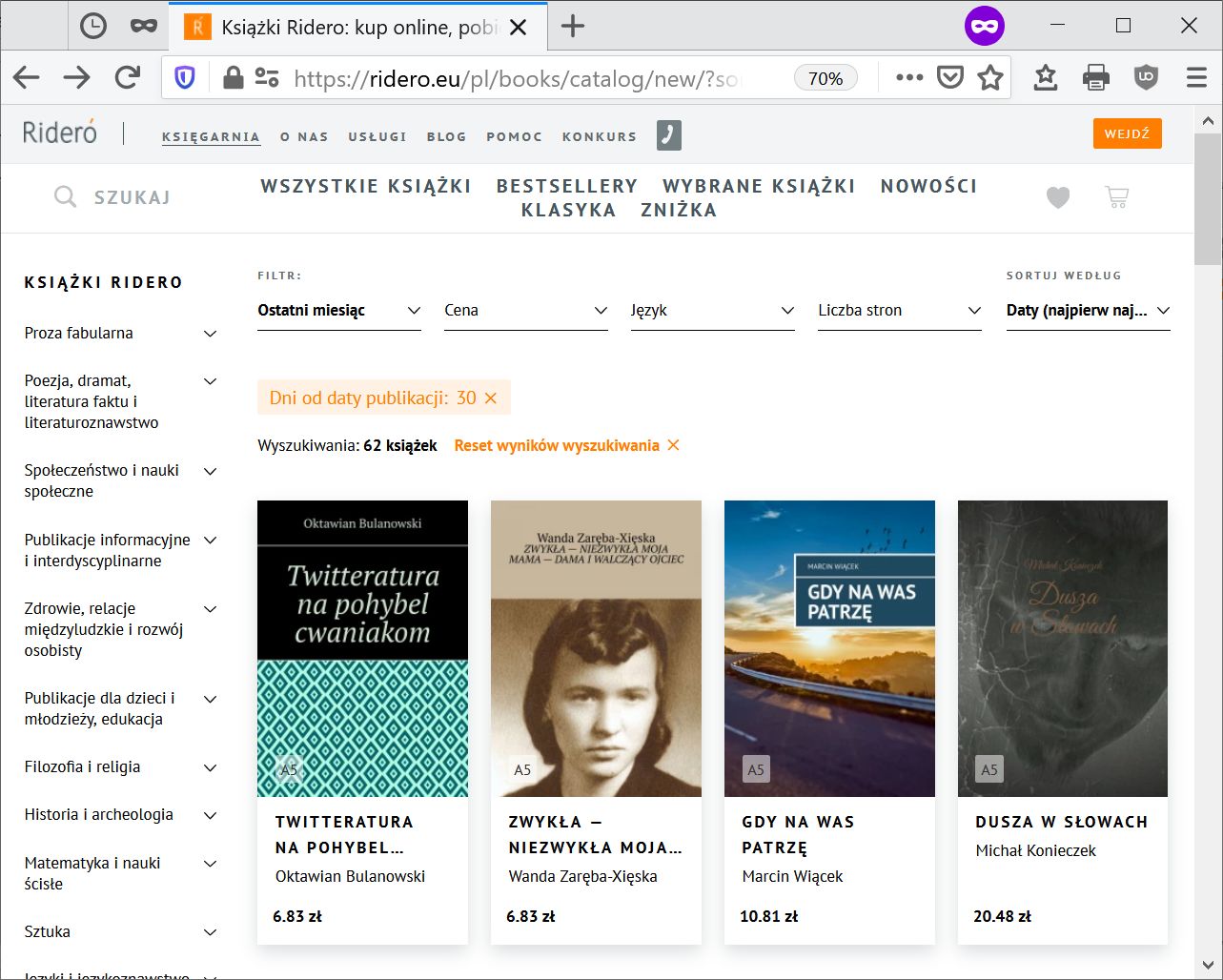
Task: Open the page actions three-dot menu
Action: click(909, 78)
